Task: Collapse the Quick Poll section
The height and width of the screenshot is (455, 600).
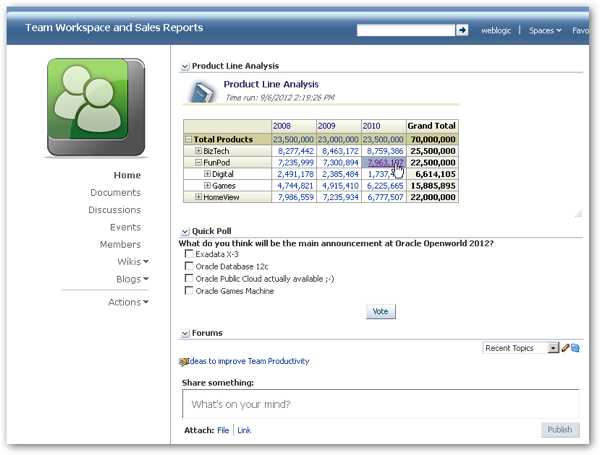Action: pyautogui.click(x=185, y=232)
